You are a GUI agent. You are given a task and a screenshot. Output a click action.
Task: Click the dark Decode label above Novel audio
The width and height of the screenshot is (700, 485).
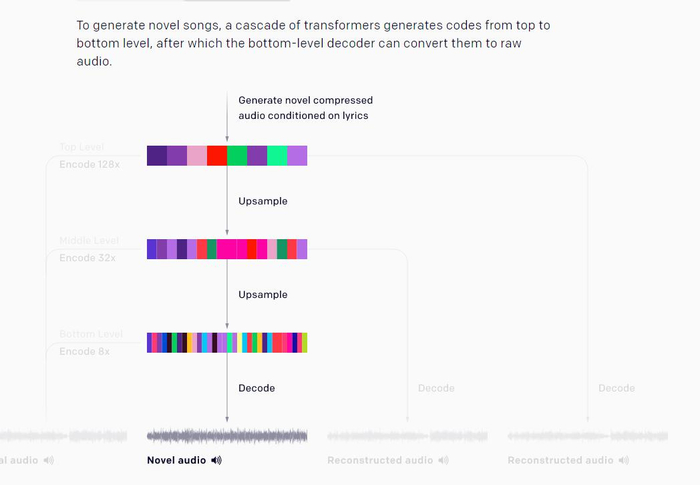coord(256,388)
